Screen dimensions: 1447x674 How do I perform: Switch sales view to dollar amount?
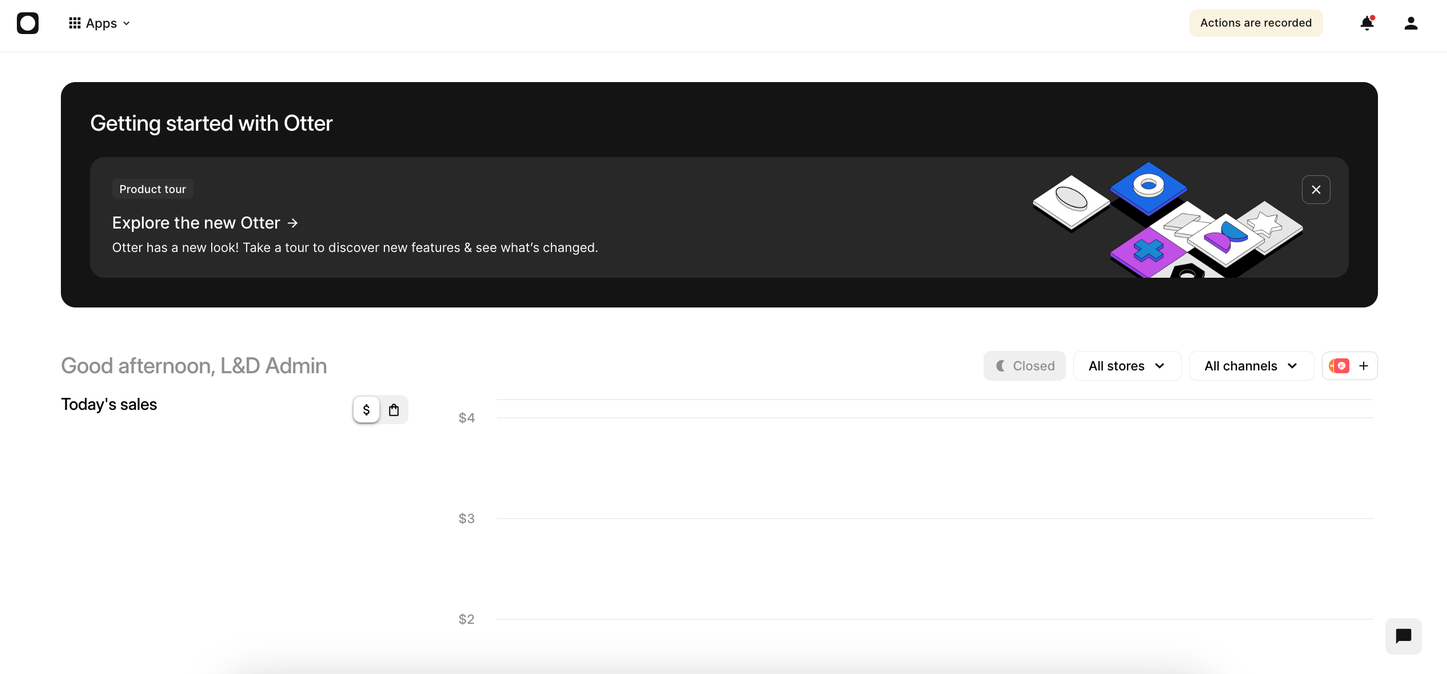[366, 410]
